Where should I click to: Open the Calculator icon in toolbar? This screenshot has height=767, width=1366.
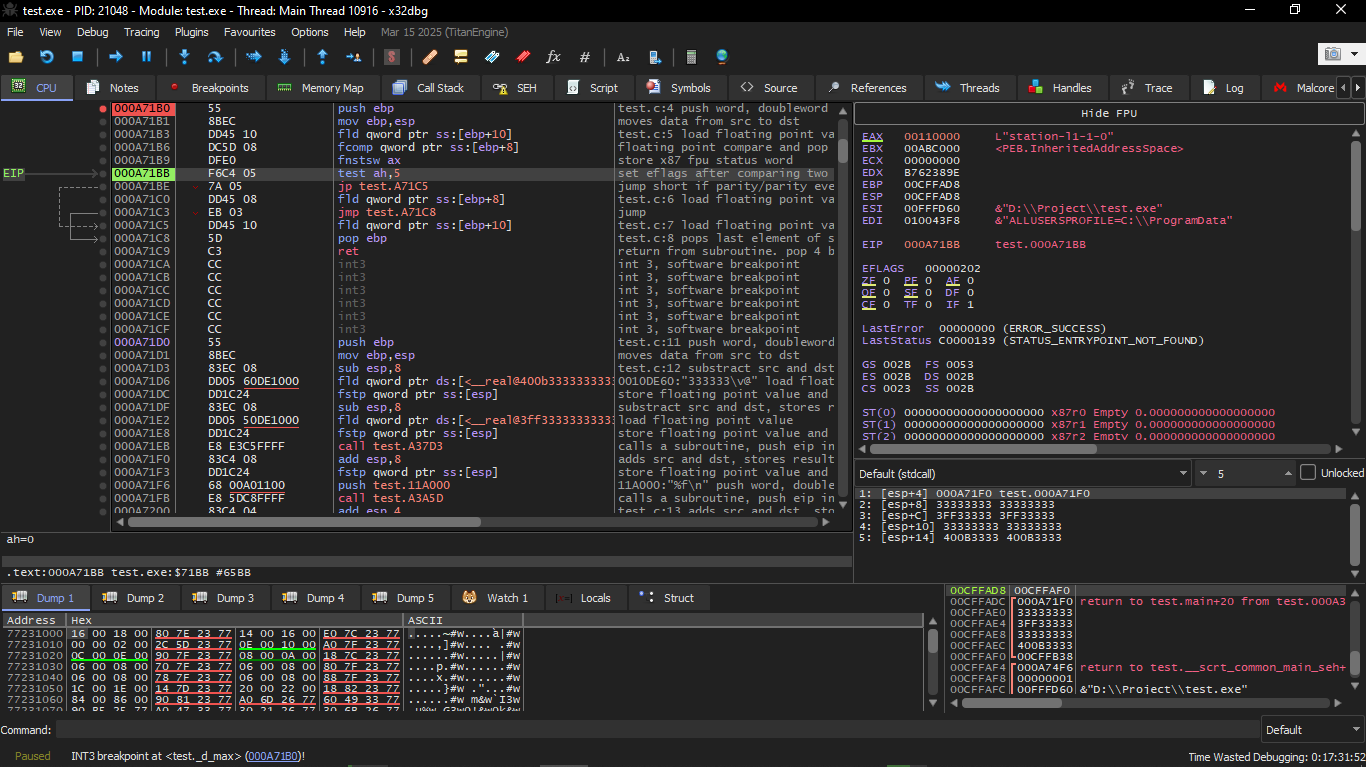coord(690,57)
